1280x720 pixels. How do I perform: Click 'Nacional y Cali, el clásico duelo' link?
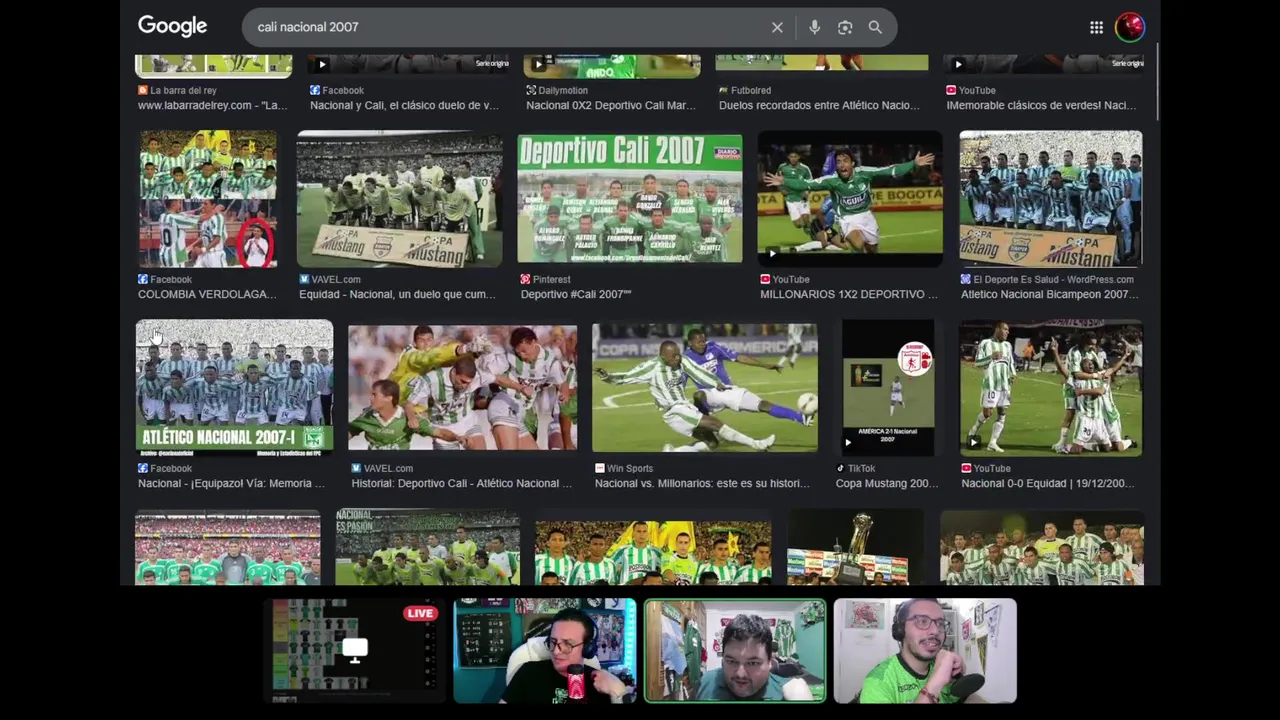[x=404, y=105]
